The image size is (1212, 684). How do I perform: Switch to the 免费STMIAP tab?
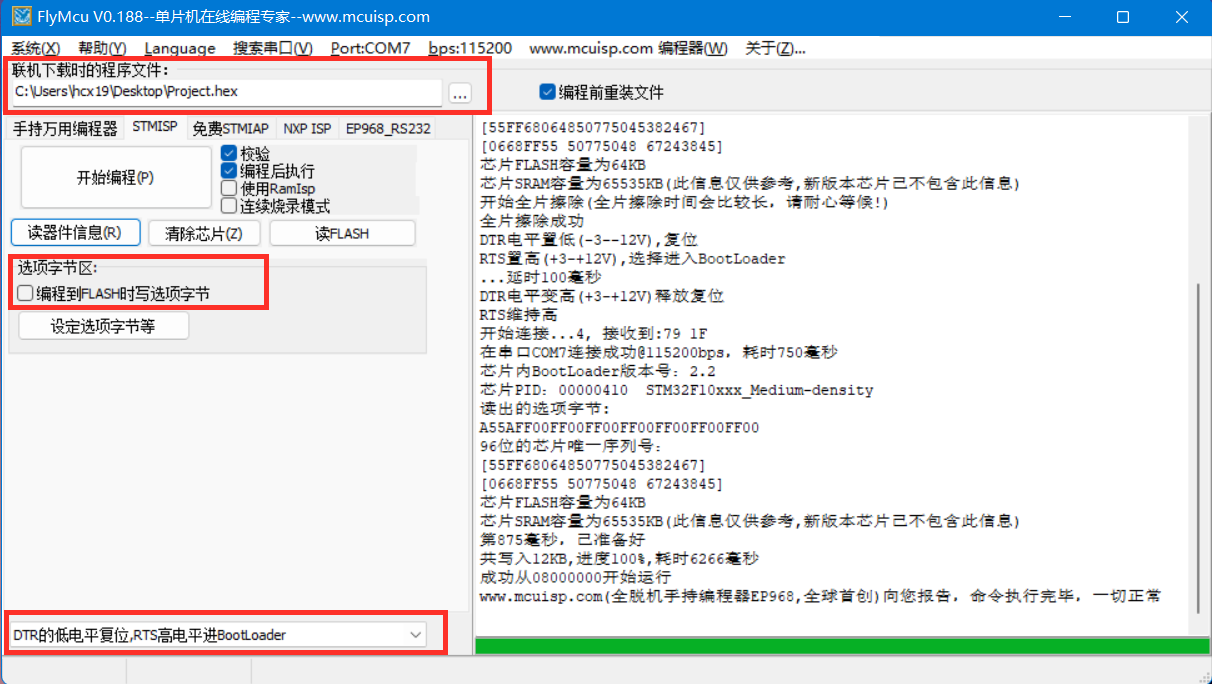click(x=230, y=128)
